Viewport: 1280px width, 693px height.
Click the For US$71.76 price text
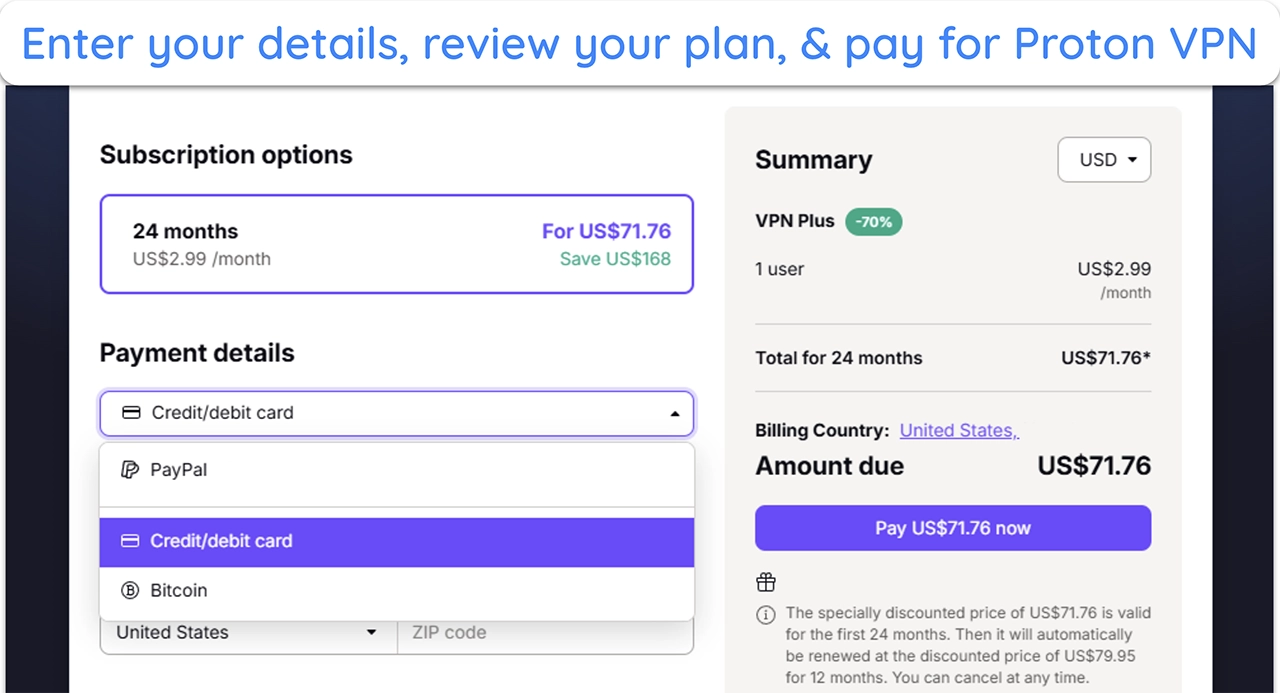click(606, 231)
